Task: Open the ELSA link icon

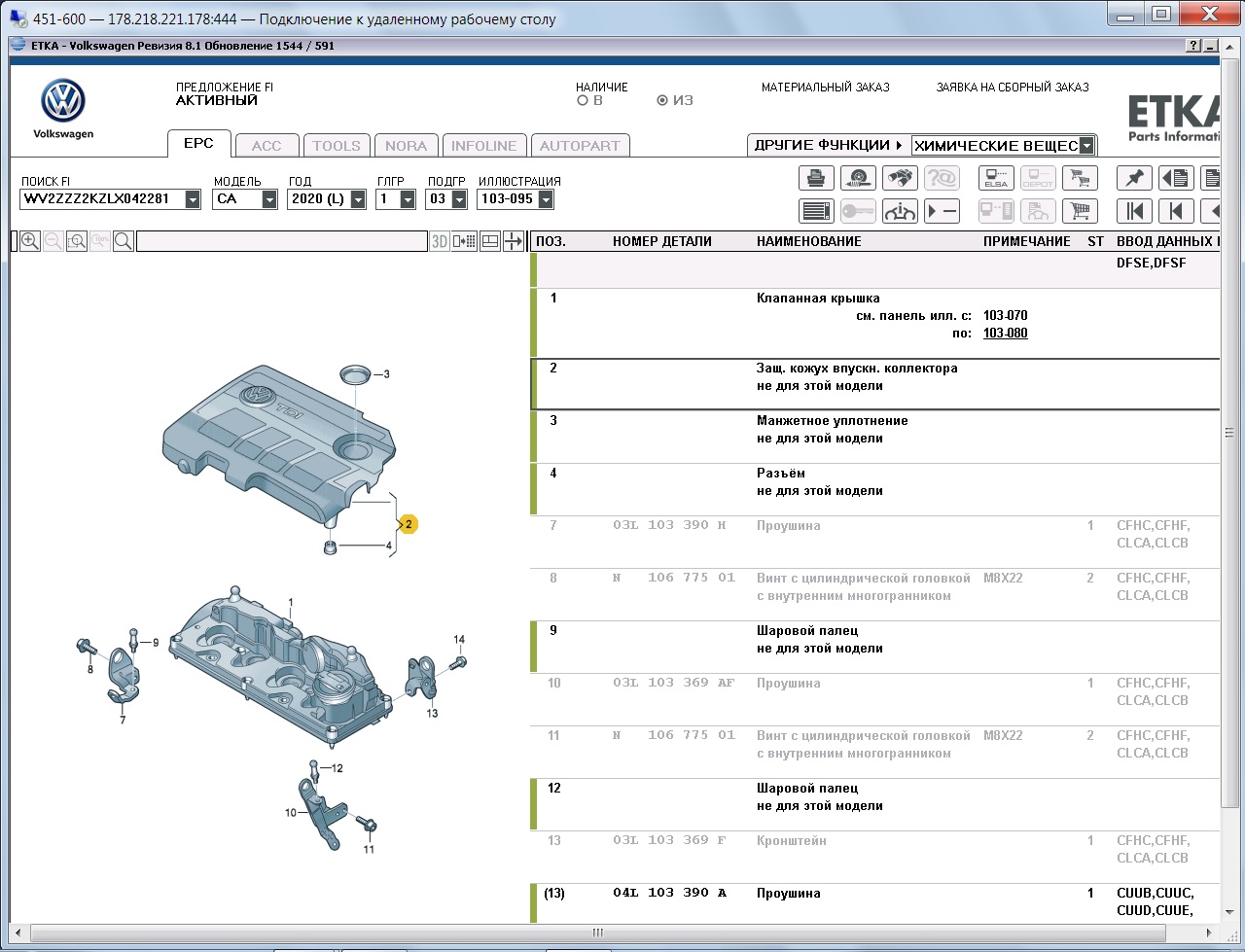Action: (x=996, y=178)
